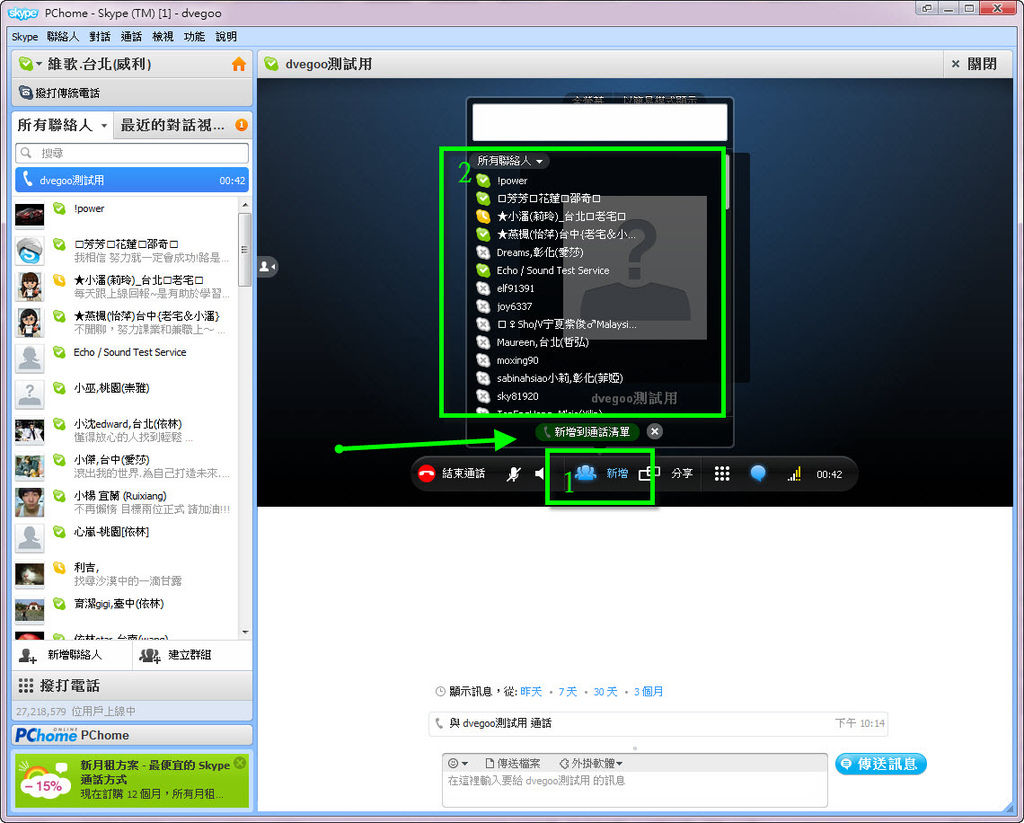Dismiss the add popup with the X button
This screenshot has height=823, width=1024.
point(654,432)
